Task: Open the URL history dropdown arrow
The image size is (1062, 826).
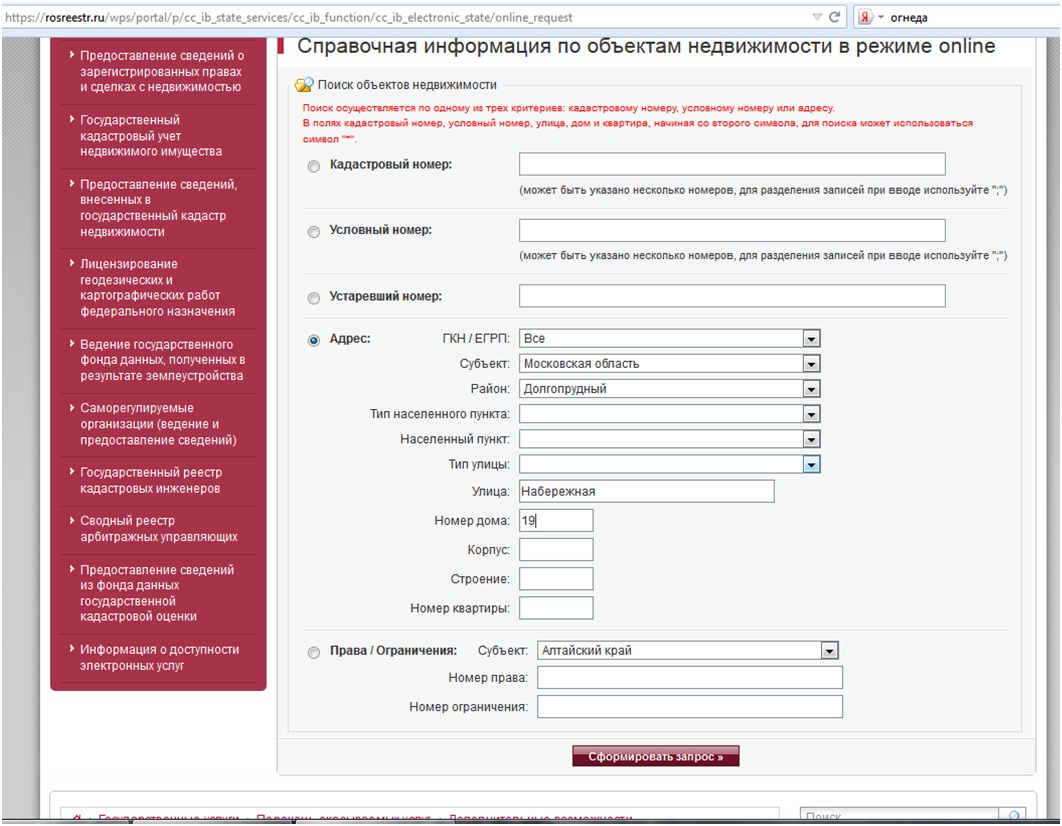Action: pos(817,17)
